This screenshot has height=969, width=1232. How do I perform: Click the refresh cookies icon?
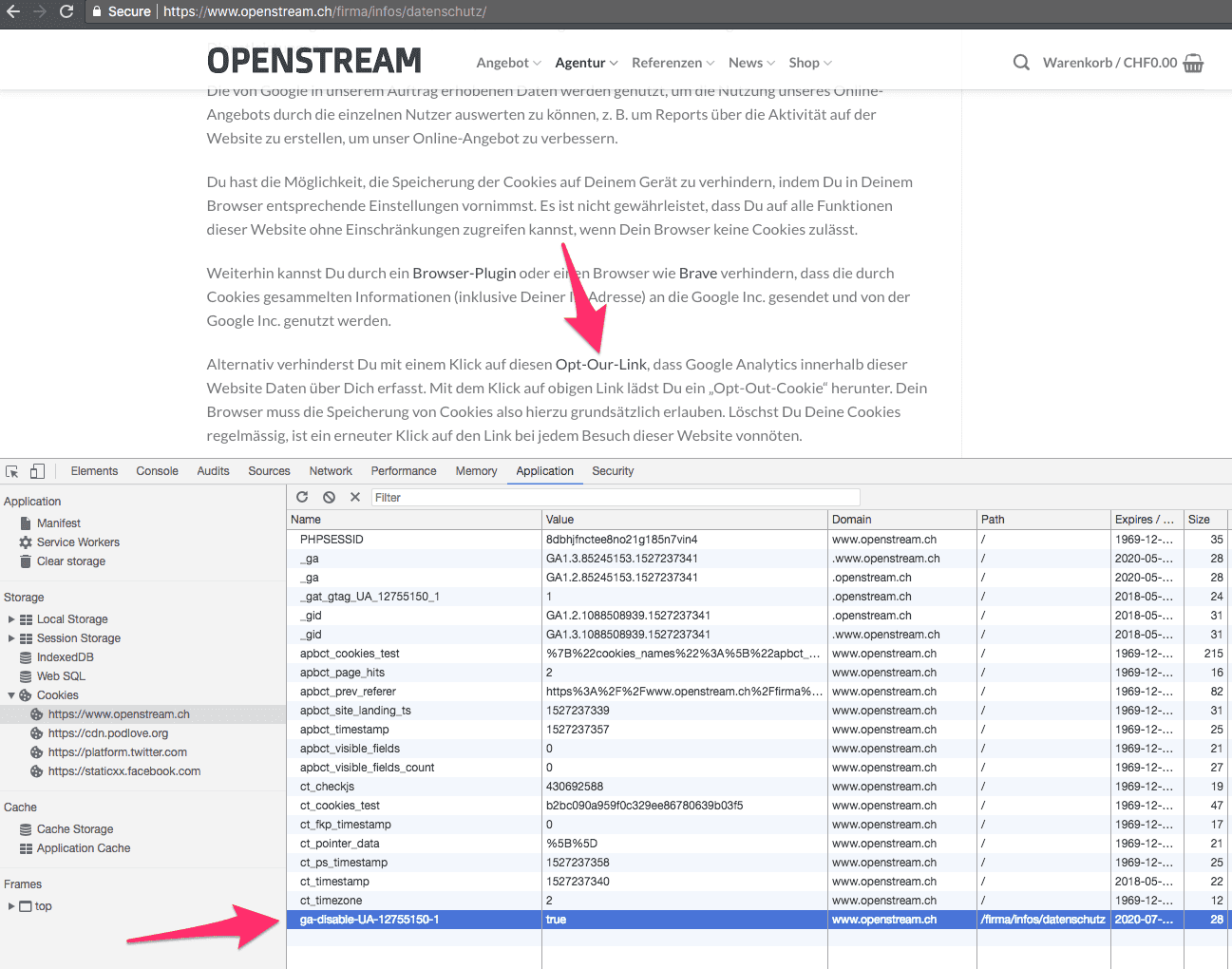[302, 497]
